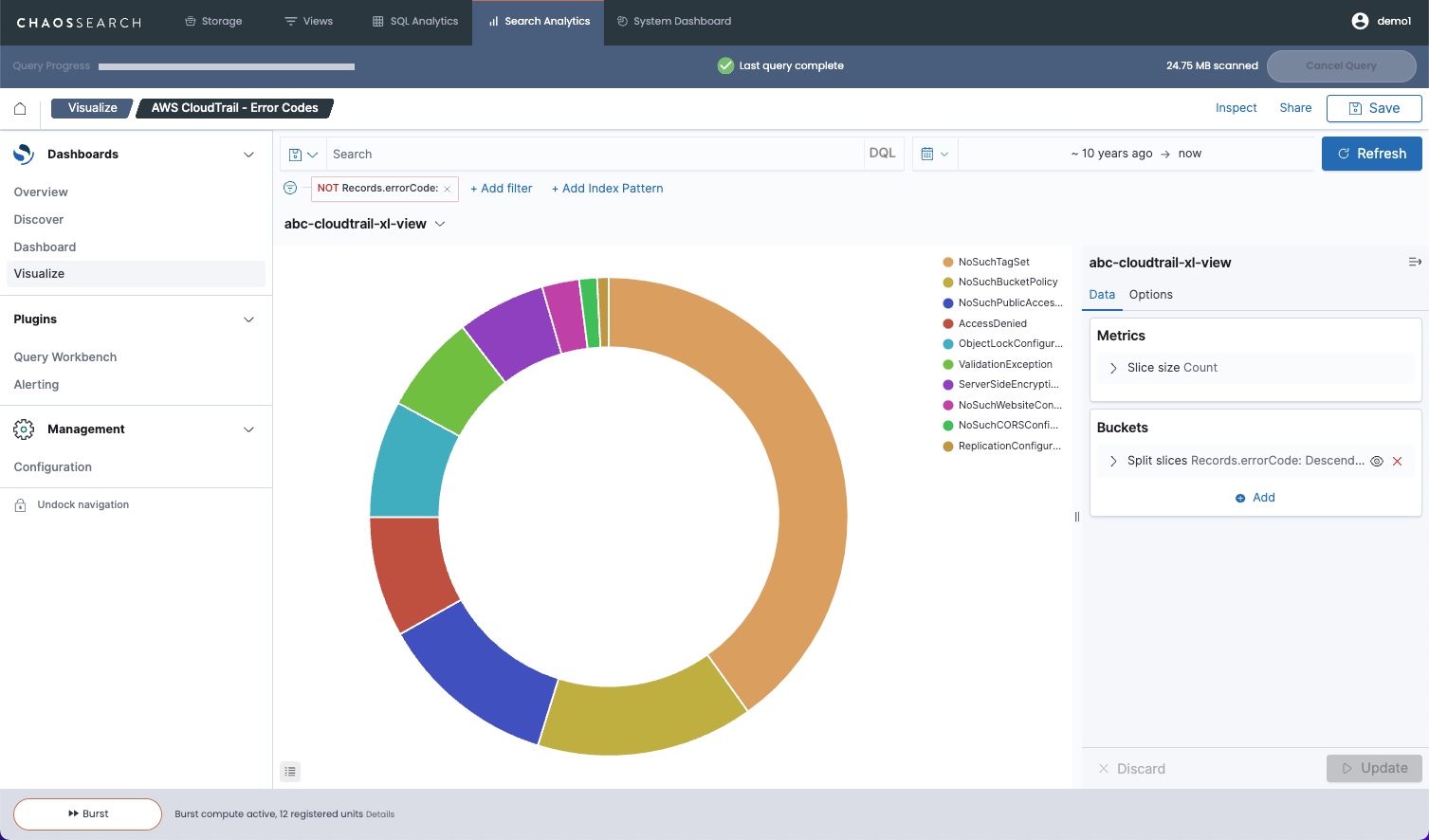Click the demo1 user account icon

tap(1360, 21)
